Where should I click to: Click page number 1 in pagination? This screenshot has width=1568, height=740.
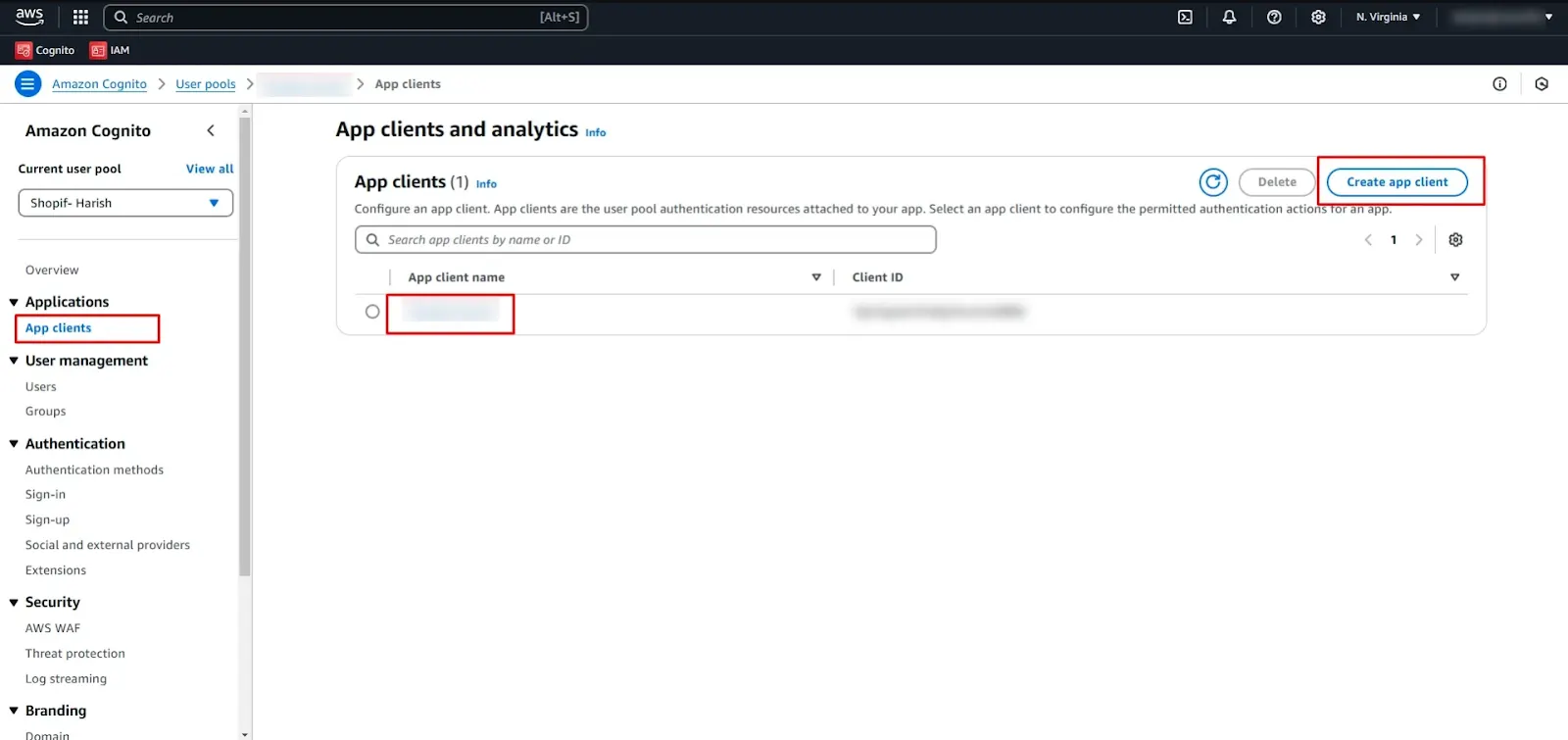1394,240
